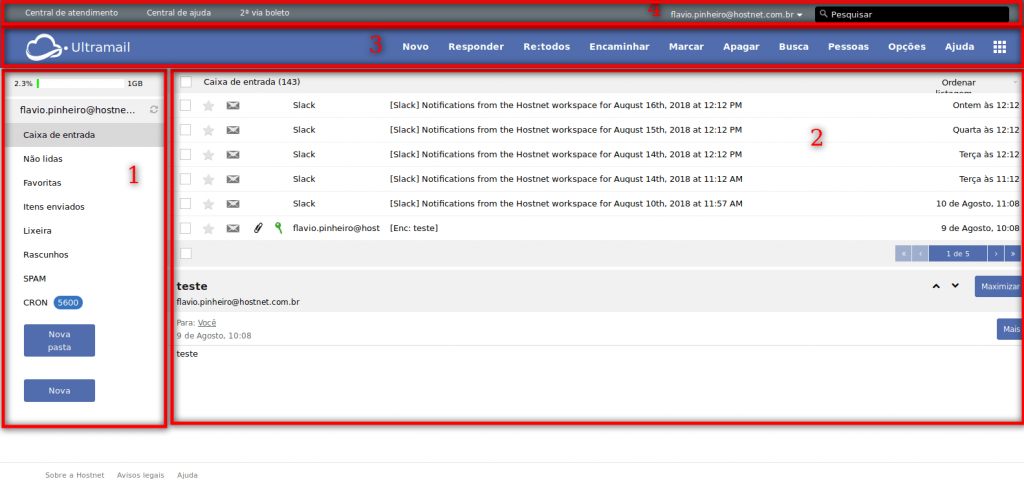The height and width of the screenshot is (488, 1024).
Task: Check the box for the Slack August 15th message
Action: pyautogui.click(x=185, y=129)
